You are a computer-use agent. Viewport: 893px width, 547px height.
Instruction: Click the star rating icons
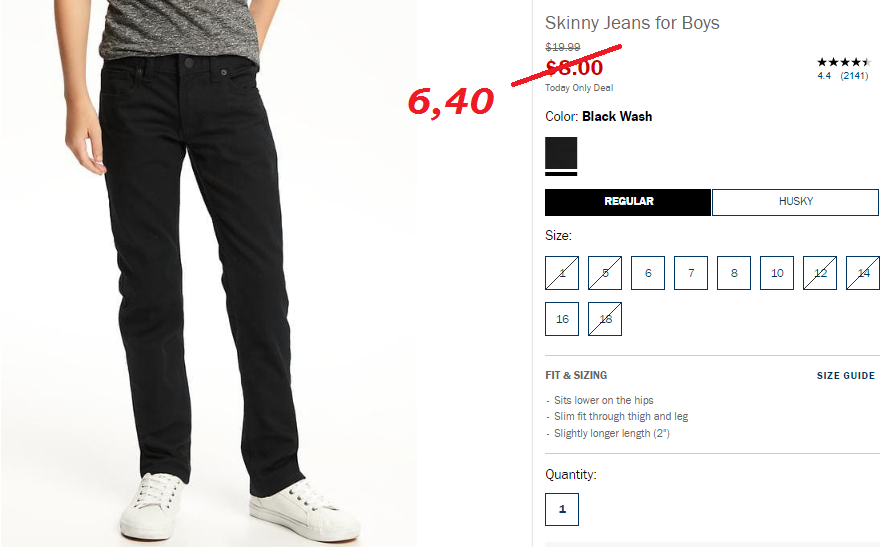pyautogui.click(x=844, y=62)
